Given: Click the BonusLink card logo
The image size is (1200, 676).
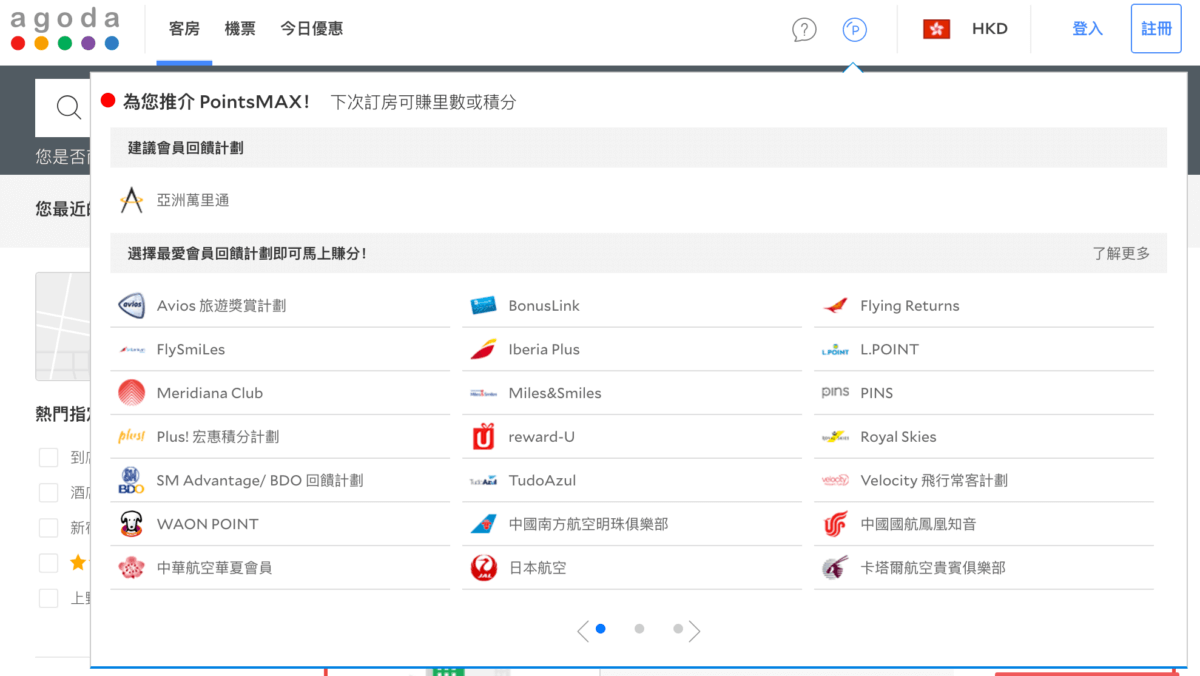Looking at the screenshot, I should pos(484,306).
